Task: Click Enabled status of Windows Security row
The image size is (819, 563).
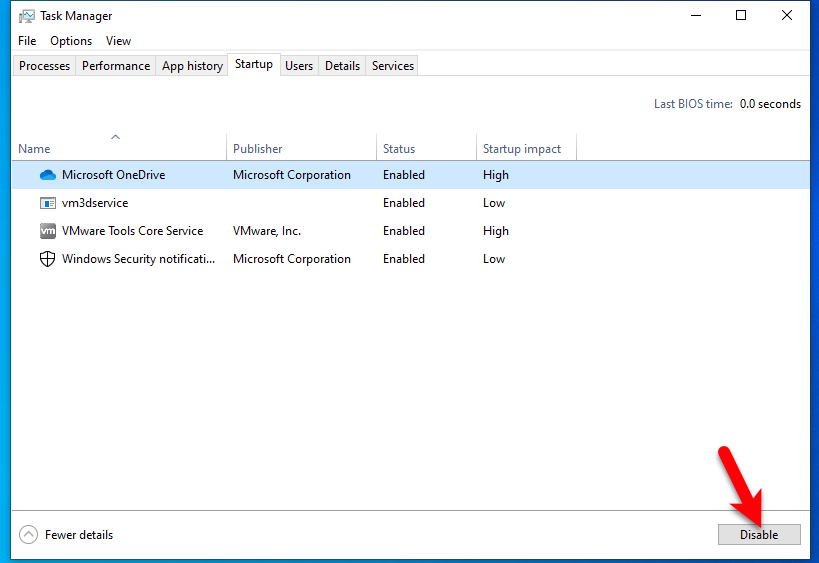Action: [404, 259]
